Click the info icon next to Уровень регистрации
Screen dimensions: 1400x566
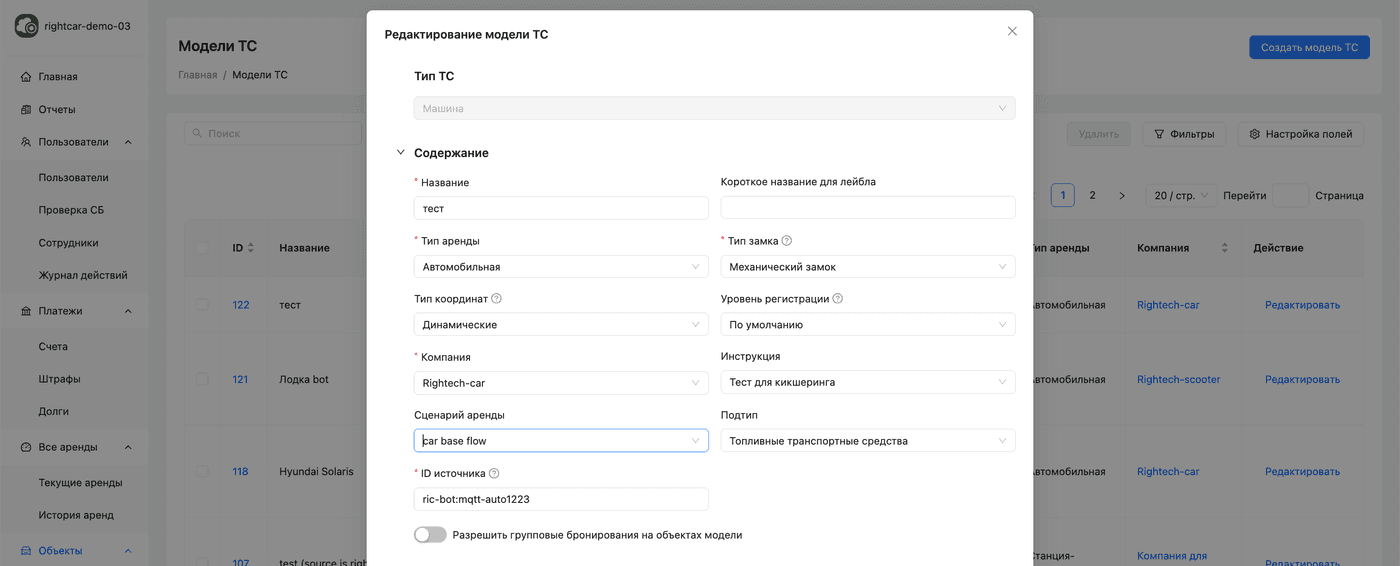pos(838,299)
